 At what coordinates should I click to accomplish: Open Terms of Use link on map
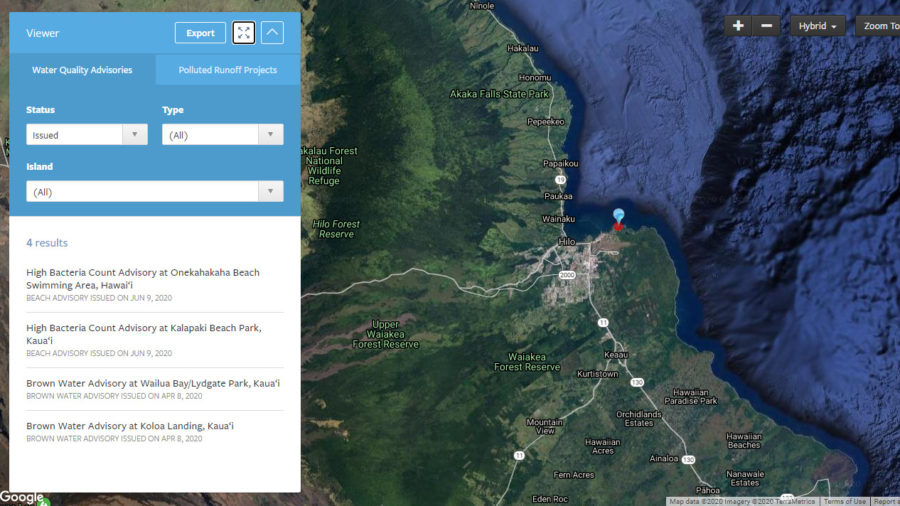844,501
